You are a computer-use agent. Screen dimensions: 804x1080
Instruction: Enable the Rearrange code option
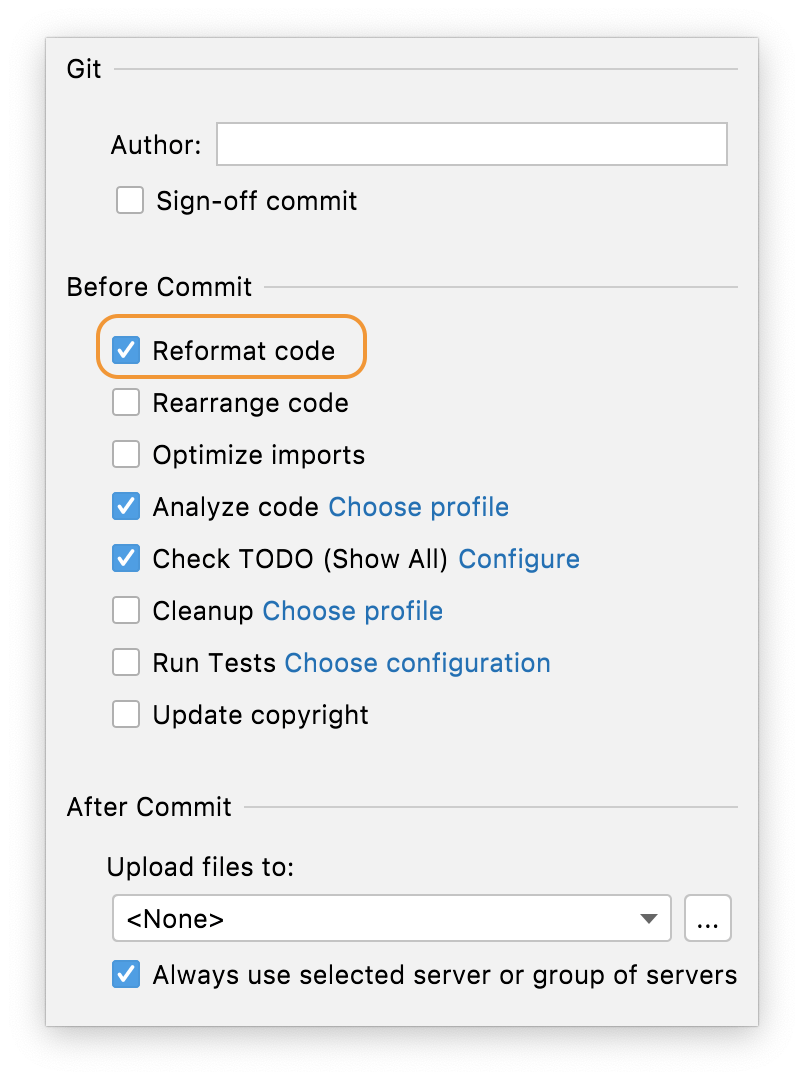(126, 403)
